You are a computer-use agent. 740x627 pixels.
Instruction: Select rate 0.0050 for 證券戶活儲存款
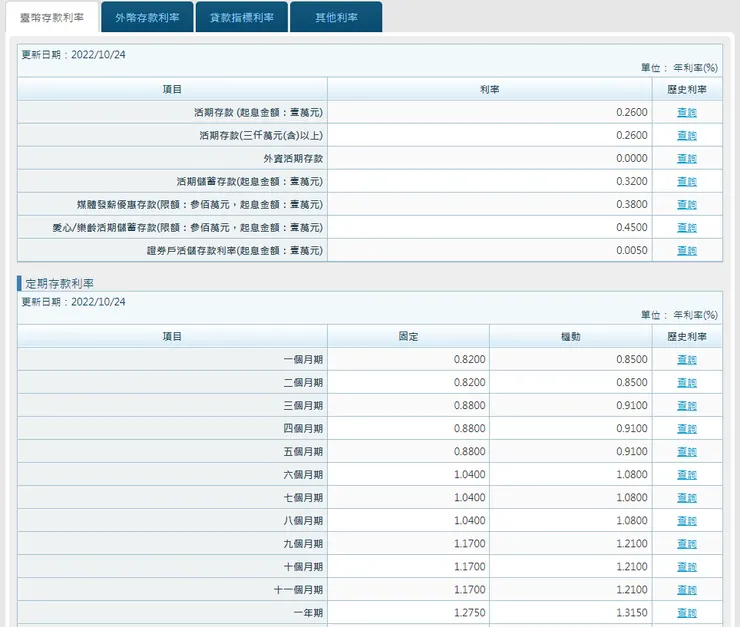coord(631,251)
